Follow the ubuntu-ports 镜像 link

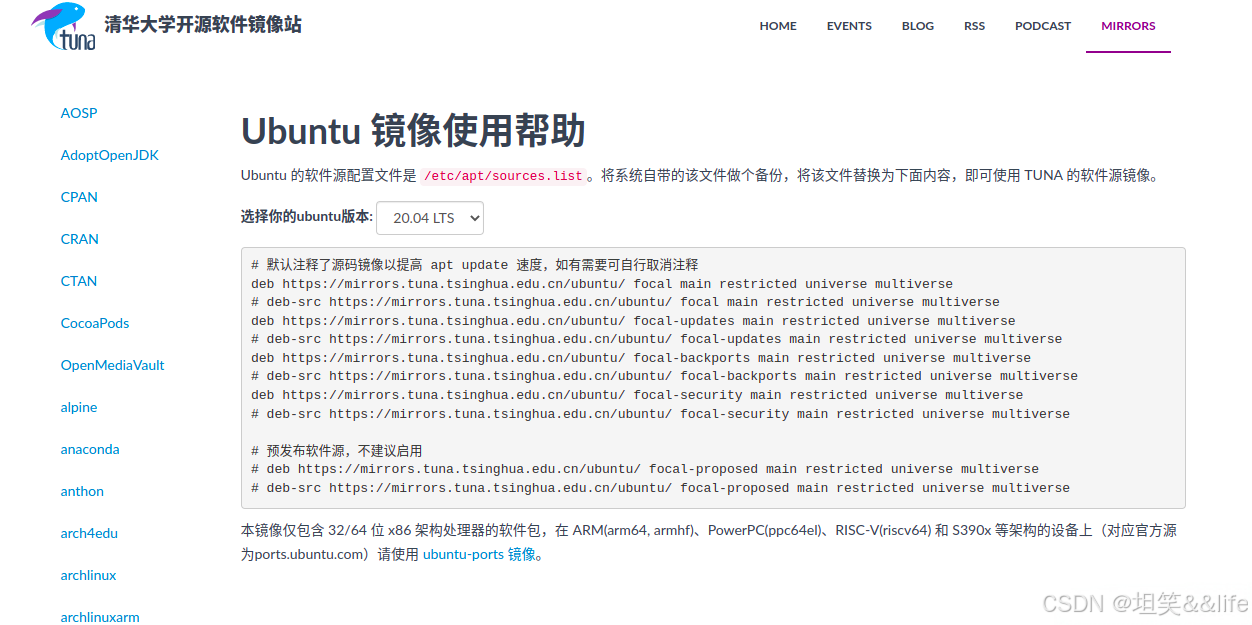(x=479, y=554)
